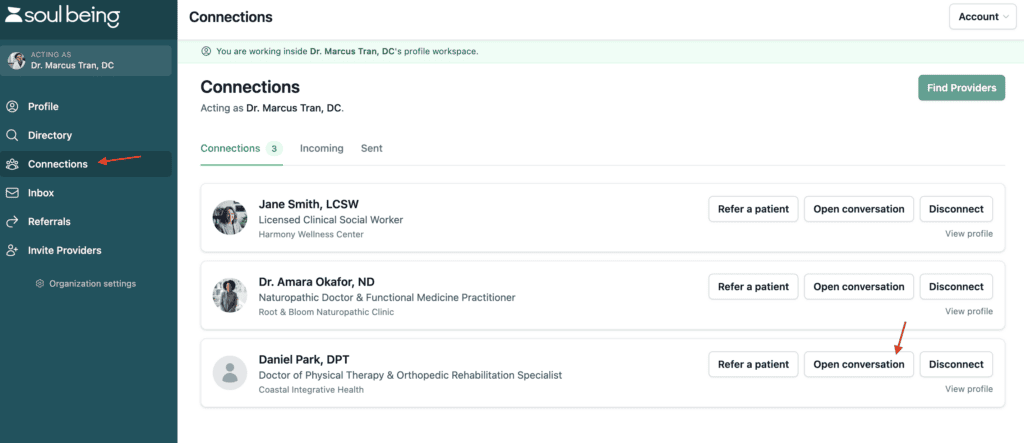Open the Acting as Dr. Marcus Tran switcher

pos(86,60)
